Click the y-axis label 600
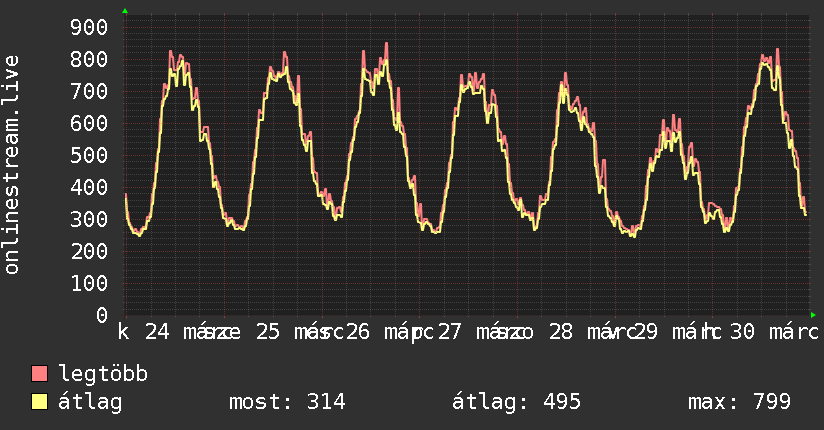Image resolution: width=824 pixels, height=430 pixels. (x=89, y=124)
